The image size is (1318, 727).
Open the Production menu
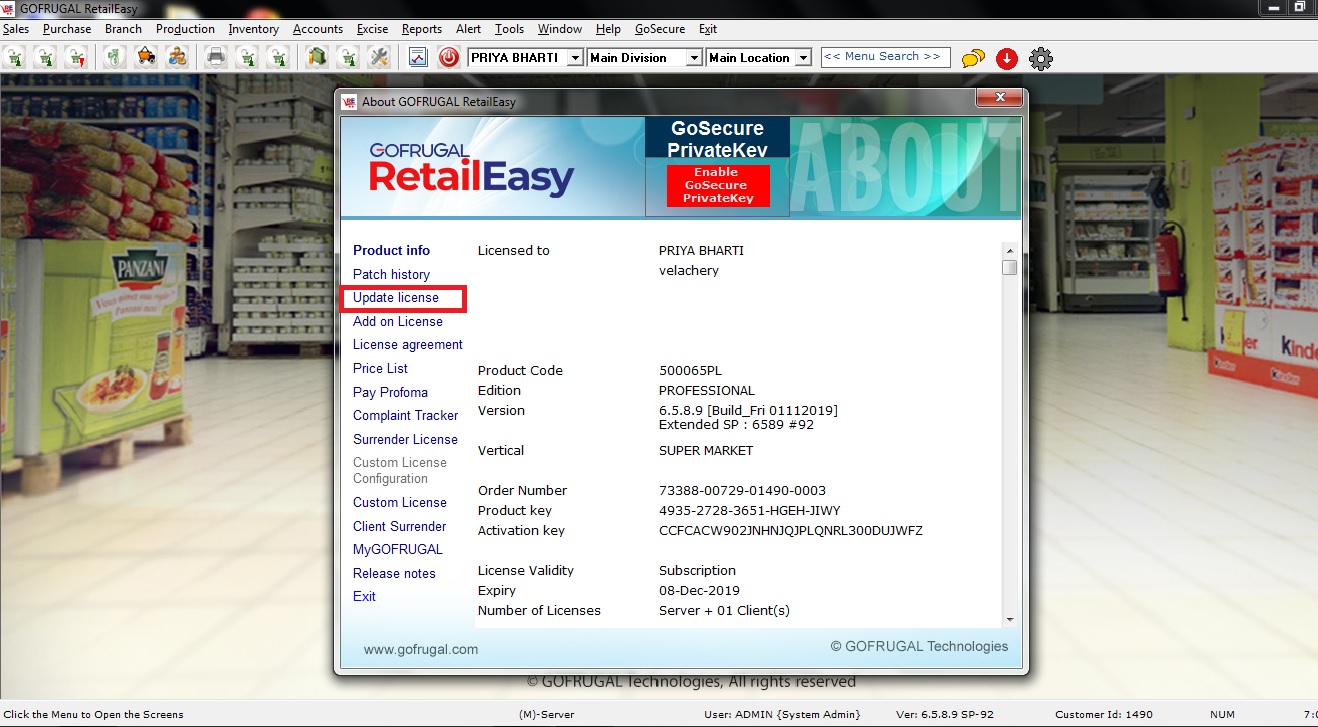185,29
